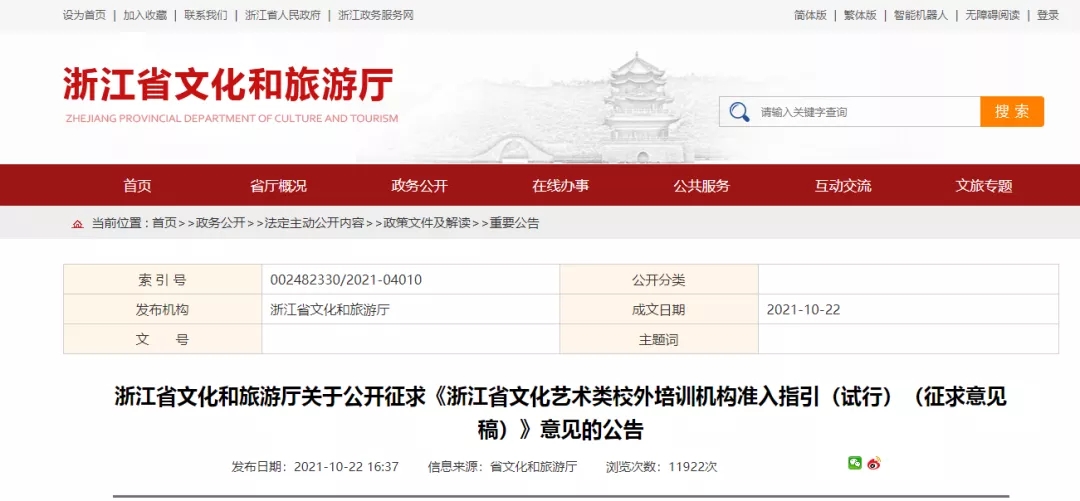Open the 政务公开 navigation menu item

(x=419, y=185)
